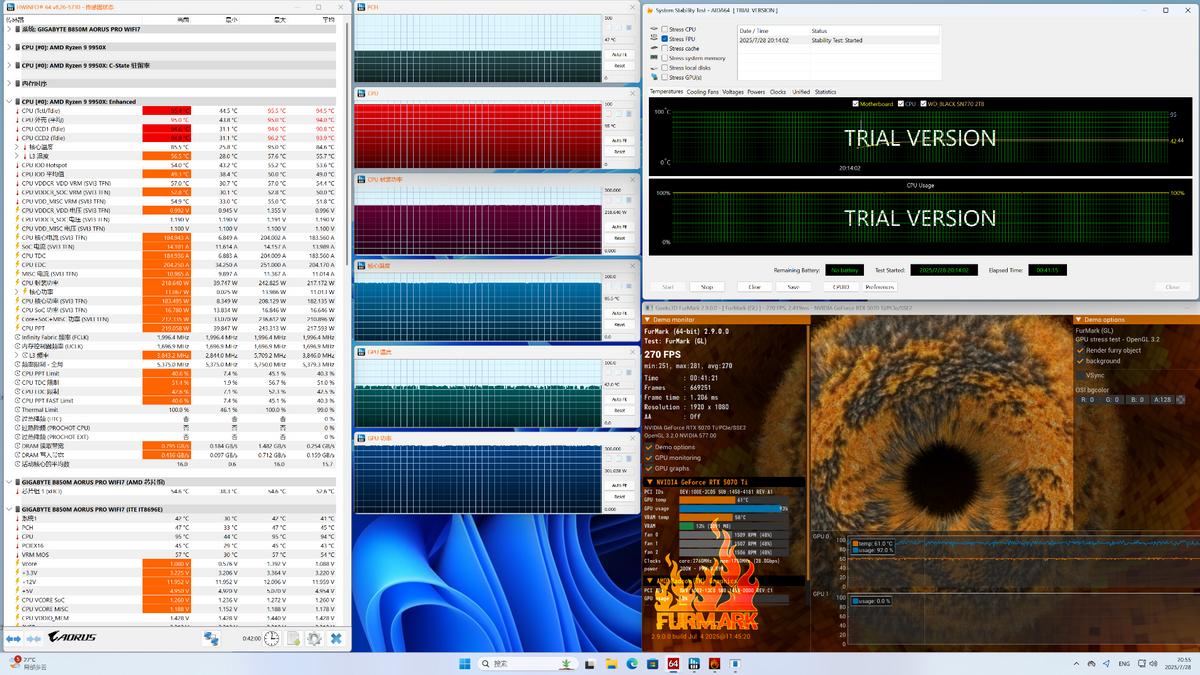Open HWiNFO log file icon
This screenshot has height=675, width=1200.
293,638
